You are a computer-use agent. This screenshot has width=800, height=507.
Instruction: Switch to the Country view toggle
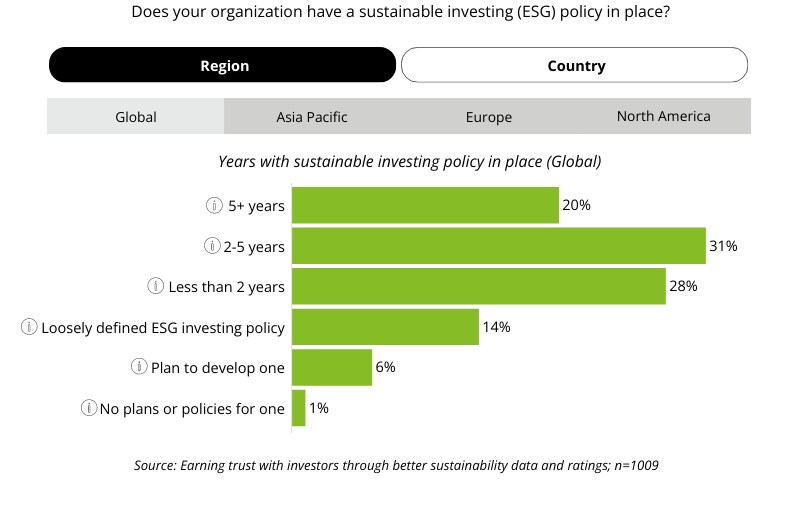tap(575, 66)
